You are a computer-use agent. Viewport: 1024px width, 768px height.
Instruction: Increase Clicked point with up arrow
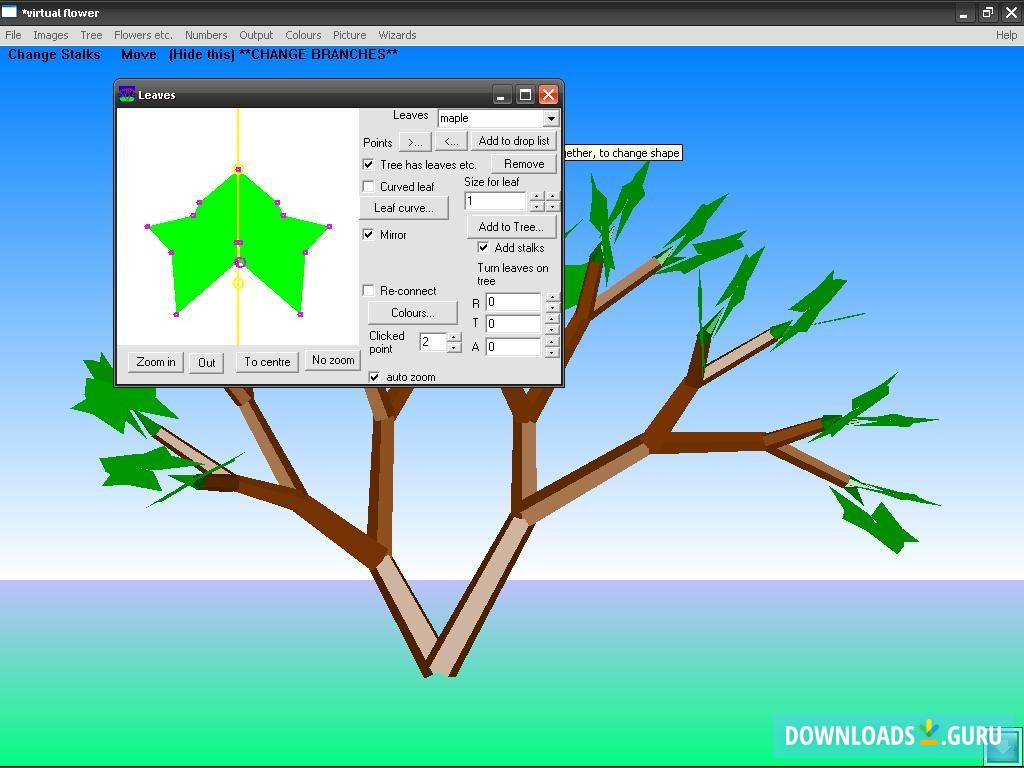455,337
